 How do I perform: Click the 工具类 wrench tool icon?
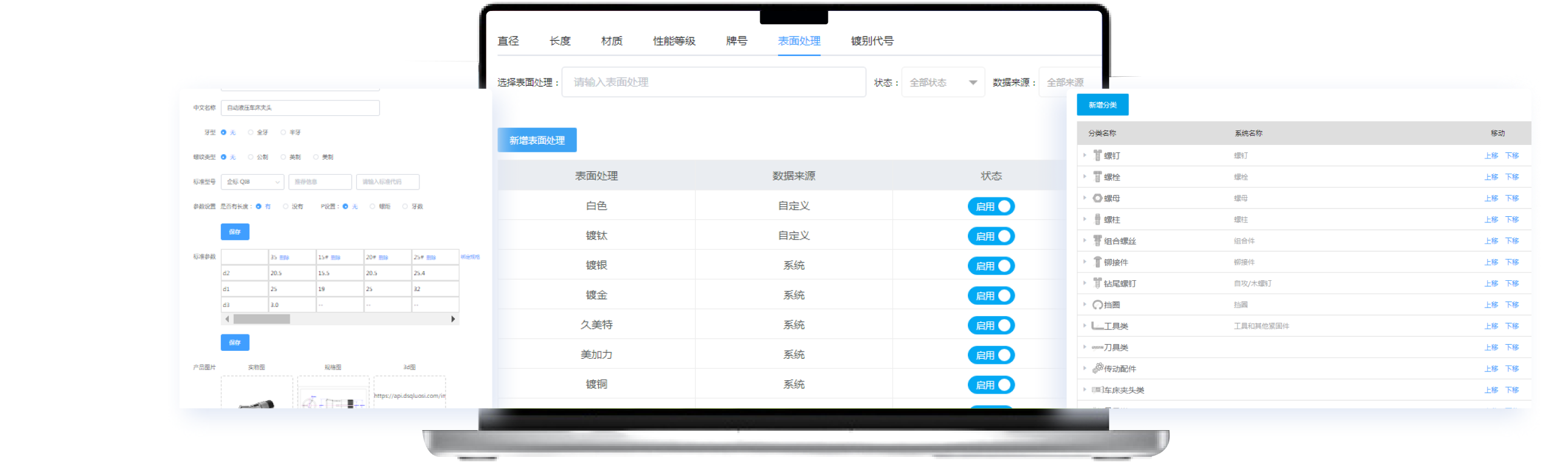(1097, 326)
